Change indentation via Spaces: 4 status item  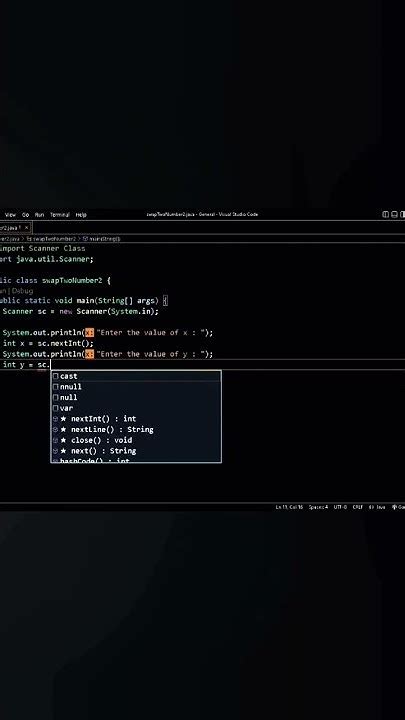click(318, 507)
